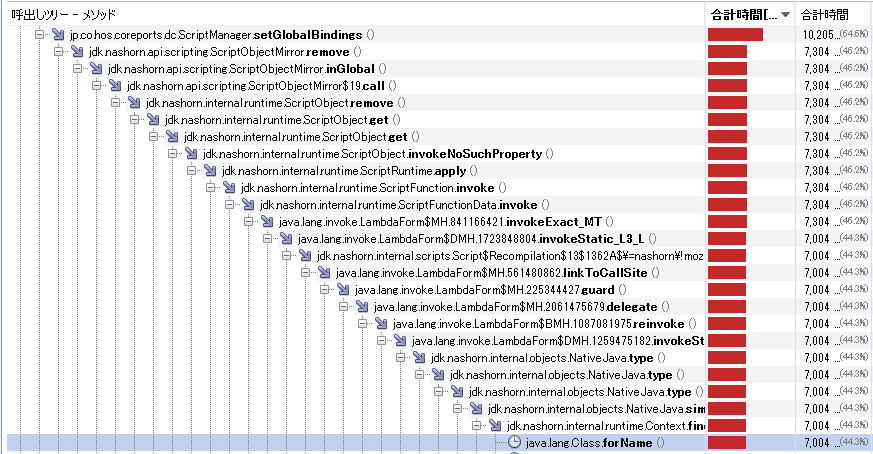Click the invokeStatic_L3_L arrow icon
The height and width of the screenshot is (454, 873).
286,238
